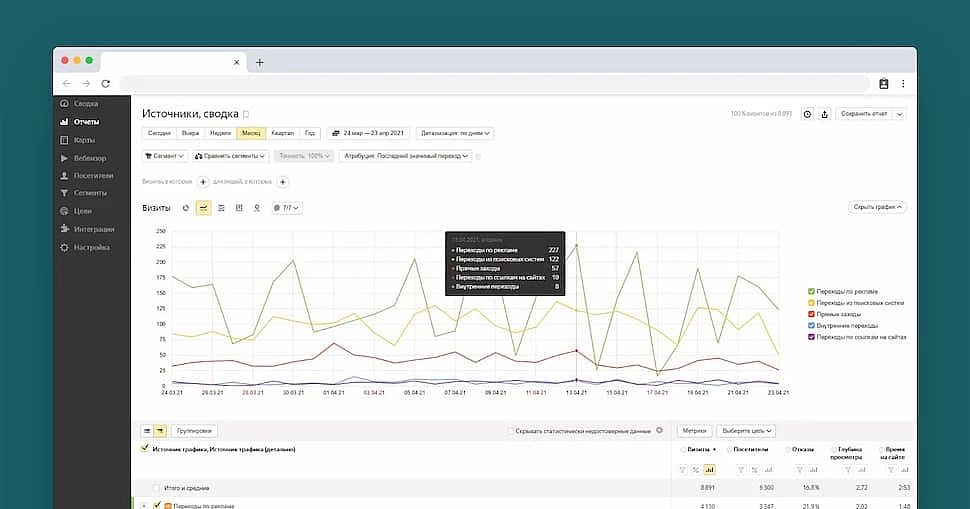The height and width of the screenshot is (509, 970).
Task: Select the Квартал period tab
Action: click(282, 133)
